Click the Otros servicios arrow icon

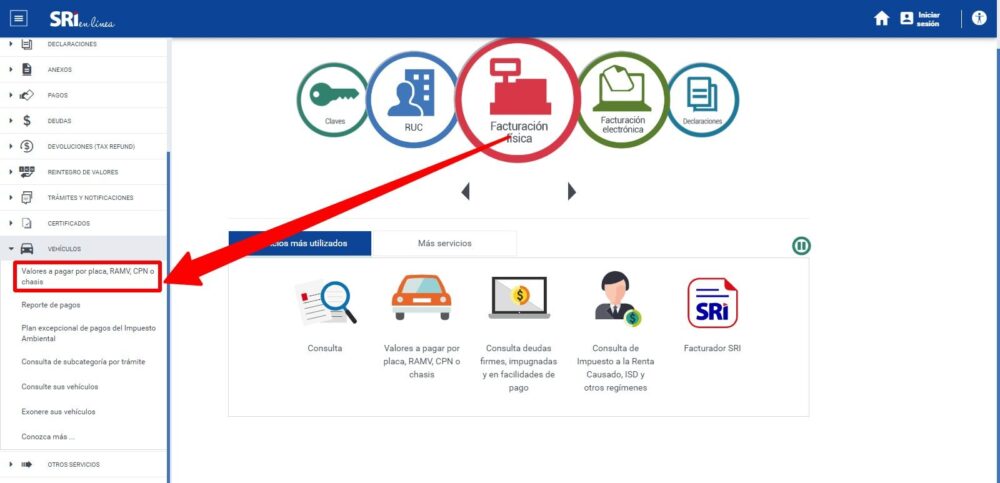[27, 464]
